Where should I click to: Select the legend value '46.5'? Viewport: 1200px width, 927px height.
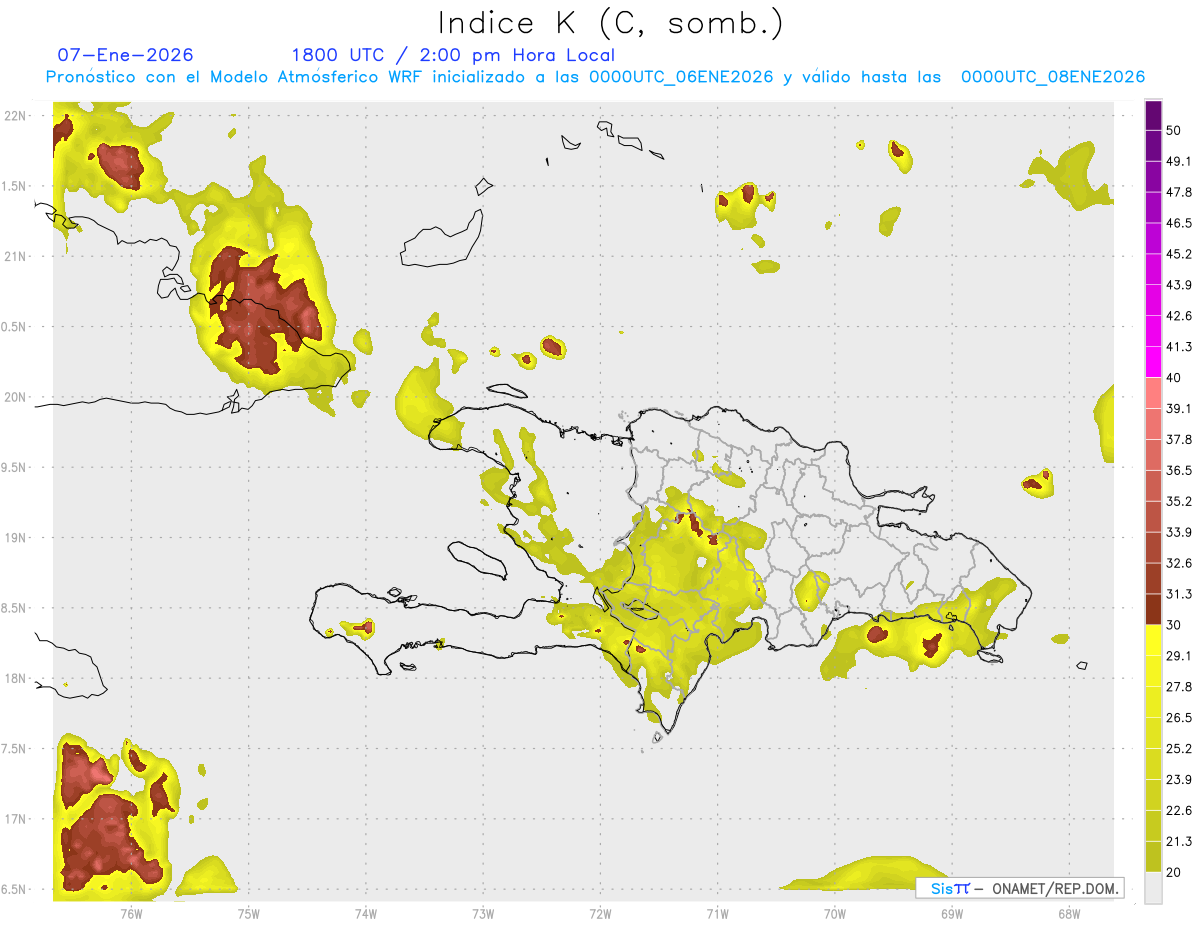point(1178,224)
